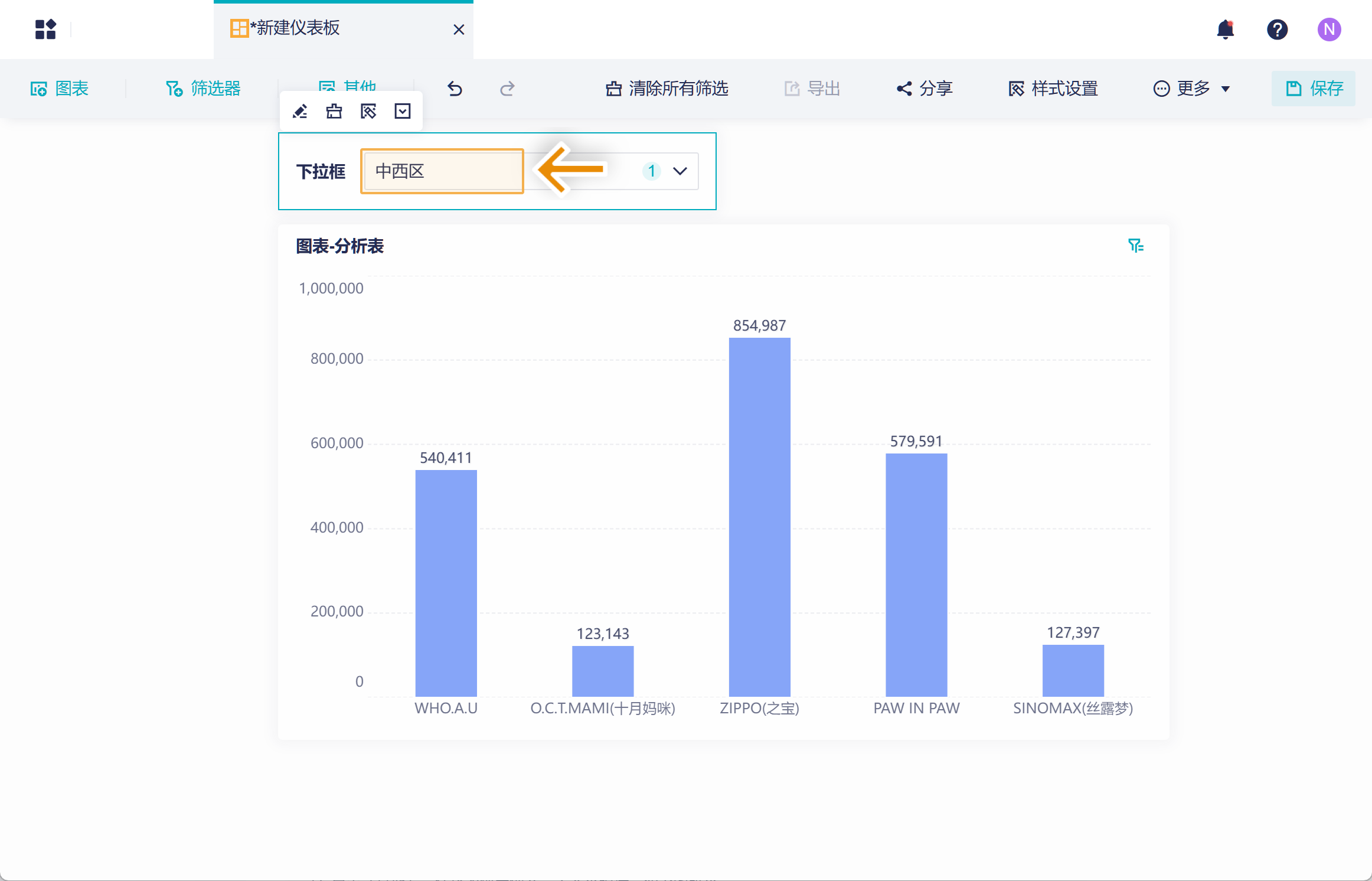Edit the filter component with pencil icon
1372x881 pixels.
[x=300, y=111]
